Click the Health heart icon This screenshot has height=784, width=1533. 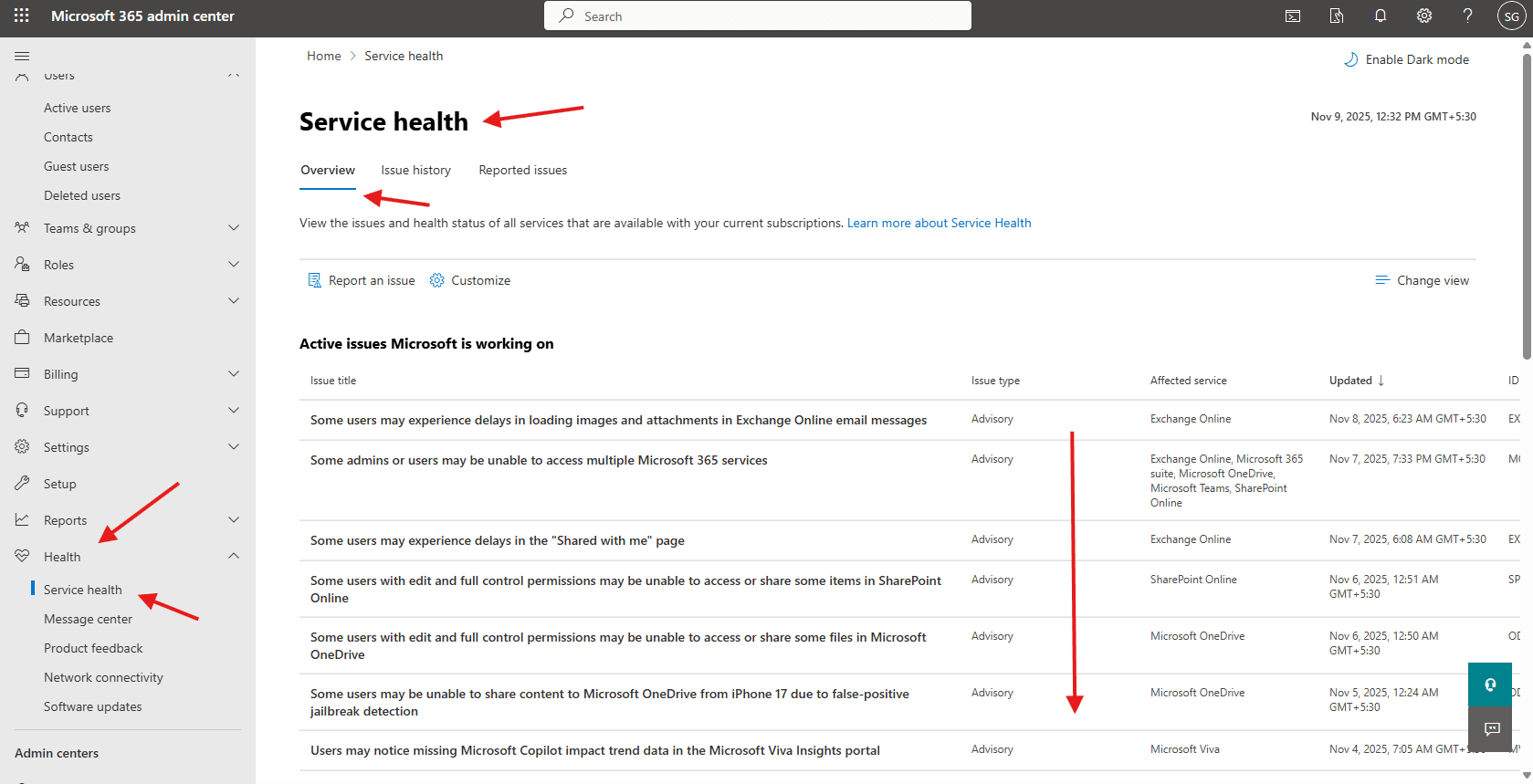click(x=22, y=556)
